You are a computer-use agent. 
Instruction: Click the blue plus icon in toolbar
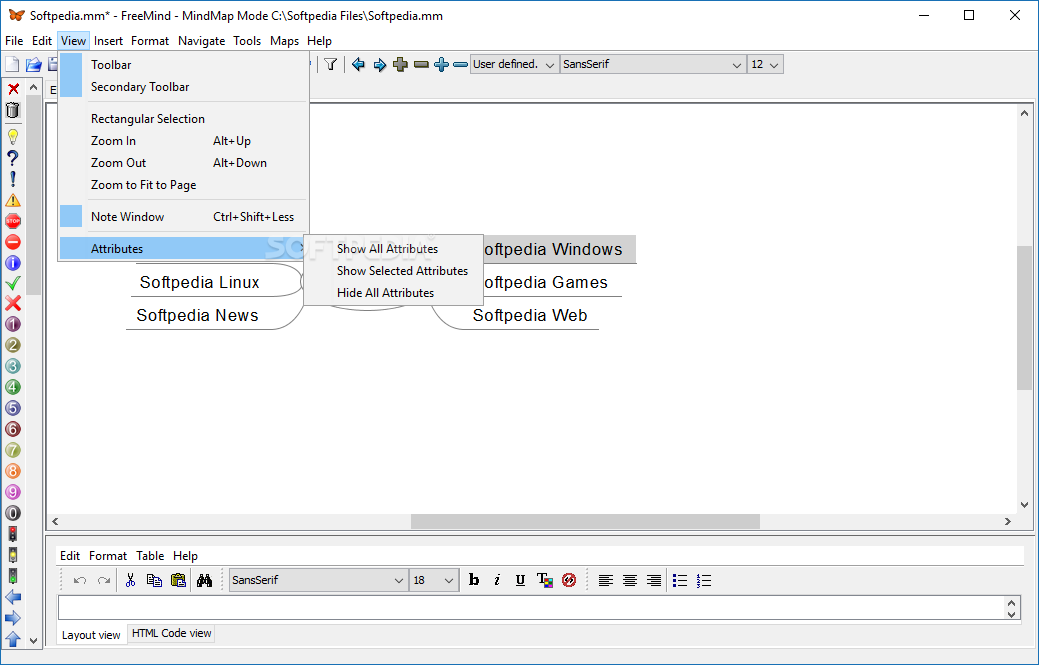coord(441,64)
